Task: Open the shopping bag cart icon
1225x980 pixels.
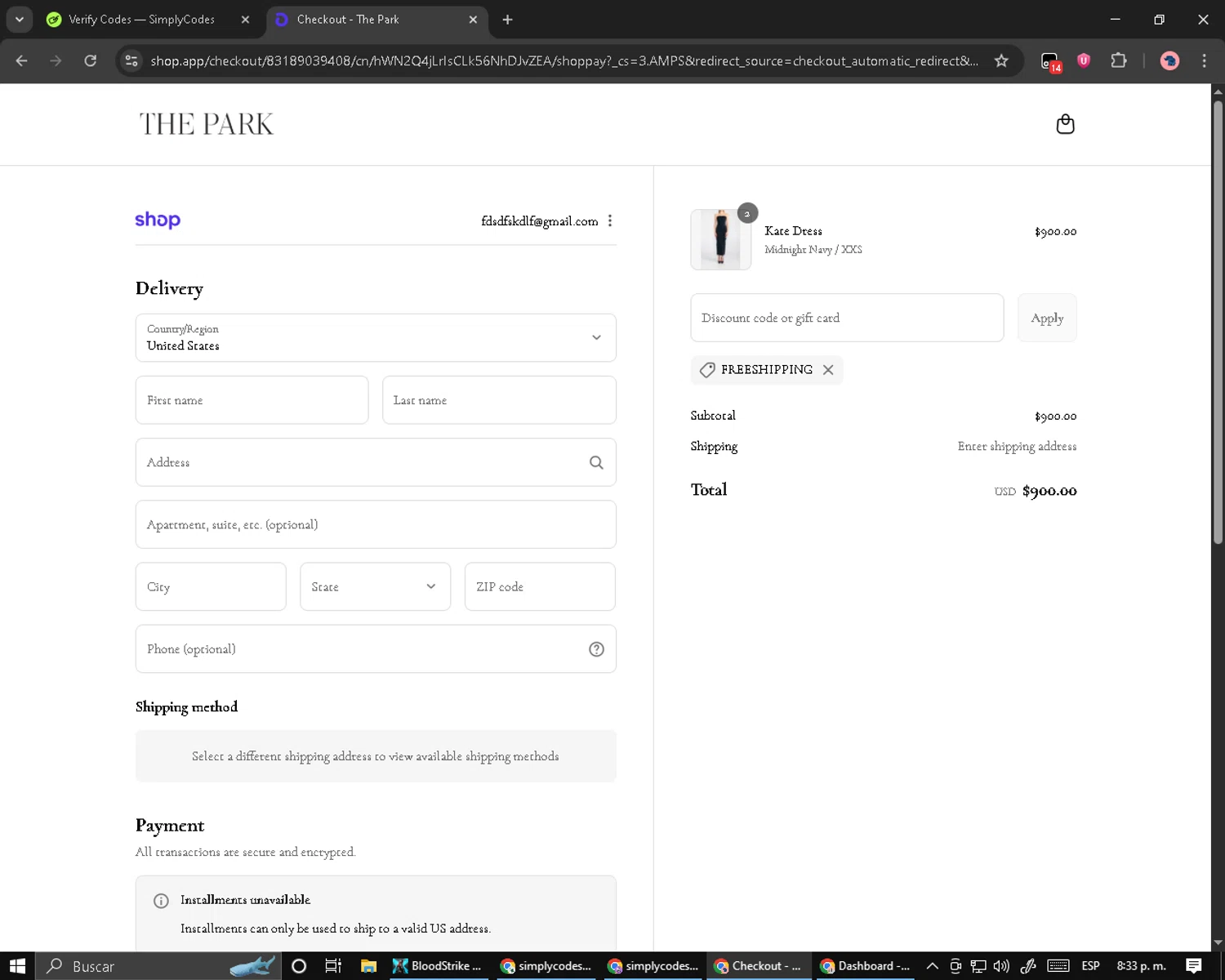Action: (x=1065, y=124)
